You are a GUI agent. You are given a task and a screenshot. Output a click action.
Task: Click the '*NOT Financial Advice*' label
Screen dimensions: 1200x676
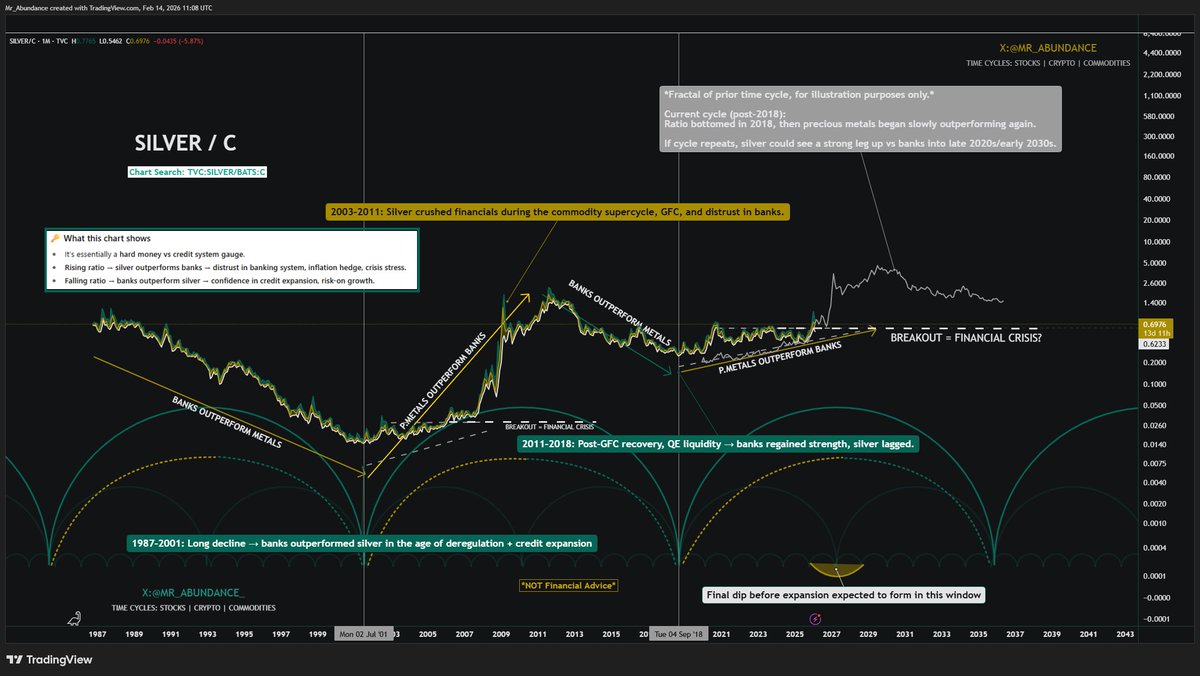click(x=568, y=584)
